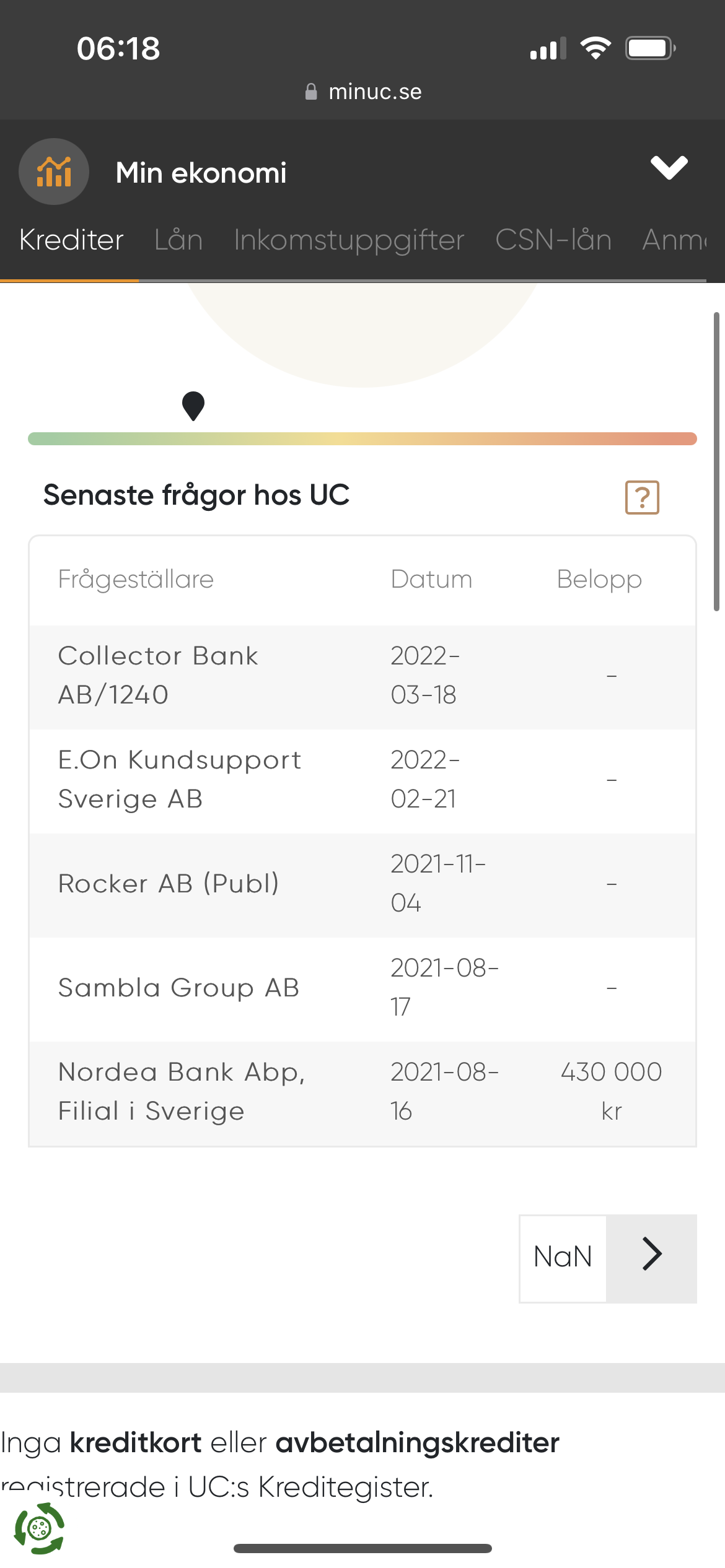Viewport: 725px width, 1568px height.
Task: Switch to the Lån tab
Action: click(x=178, y=240)
